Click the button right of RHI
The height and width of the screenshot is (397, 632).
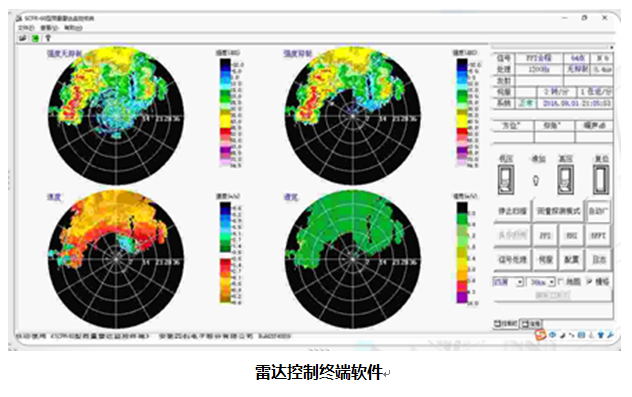click(598, 235)
